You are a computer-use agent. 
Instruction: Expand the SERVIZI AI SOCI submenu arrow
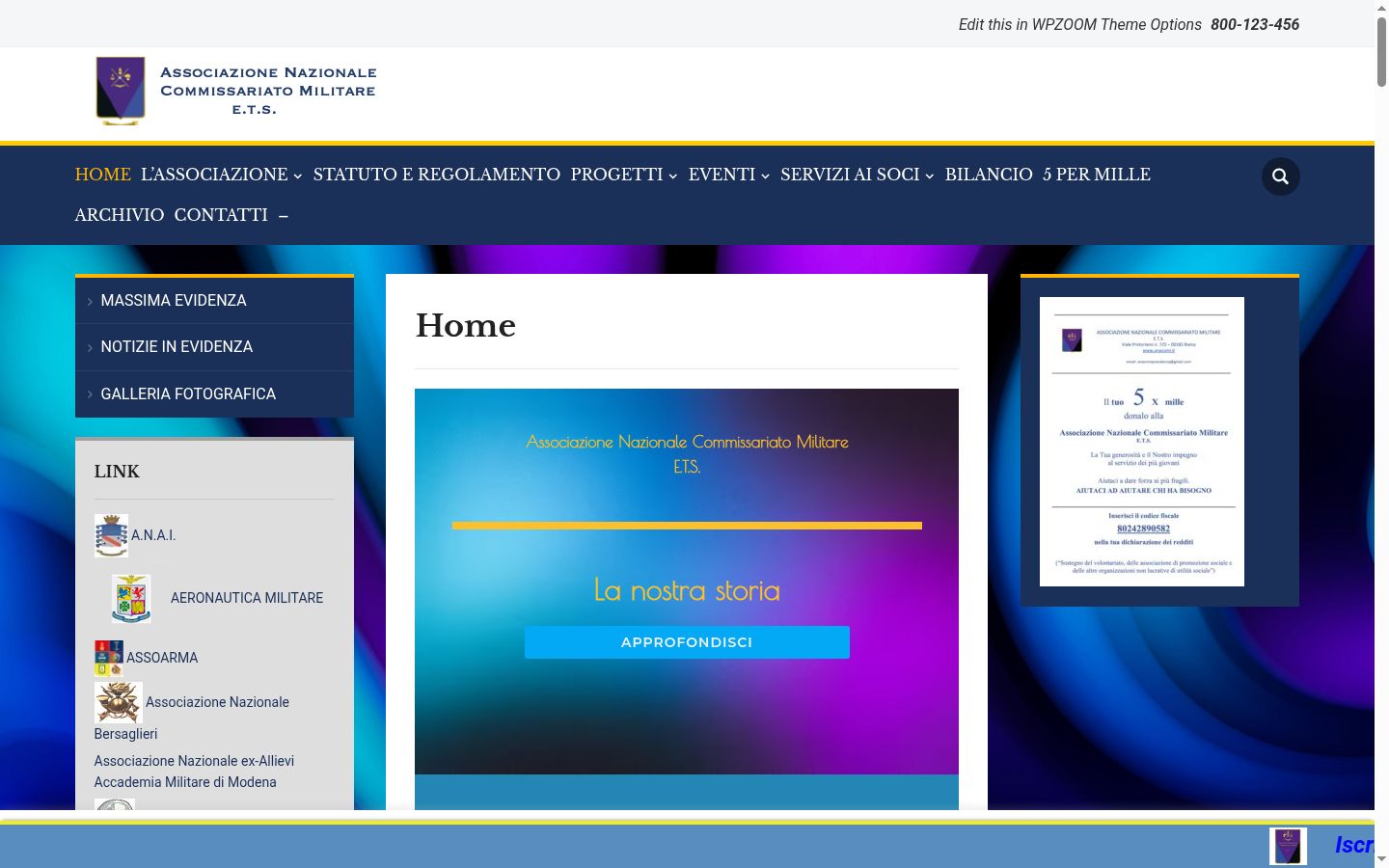(930, 176)
